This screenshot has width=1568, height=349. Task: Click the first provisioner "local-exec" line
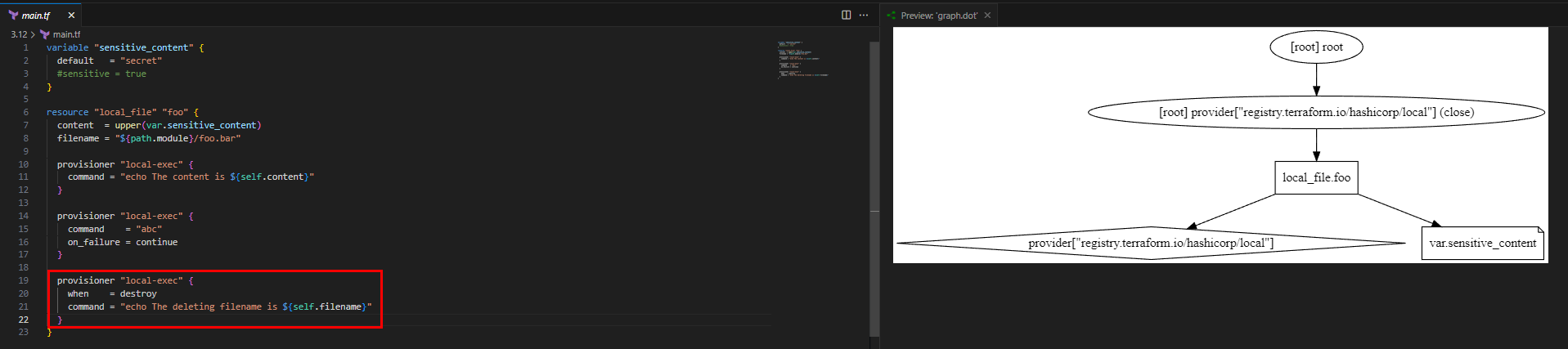pyautogui.click(x=125, y=164)
